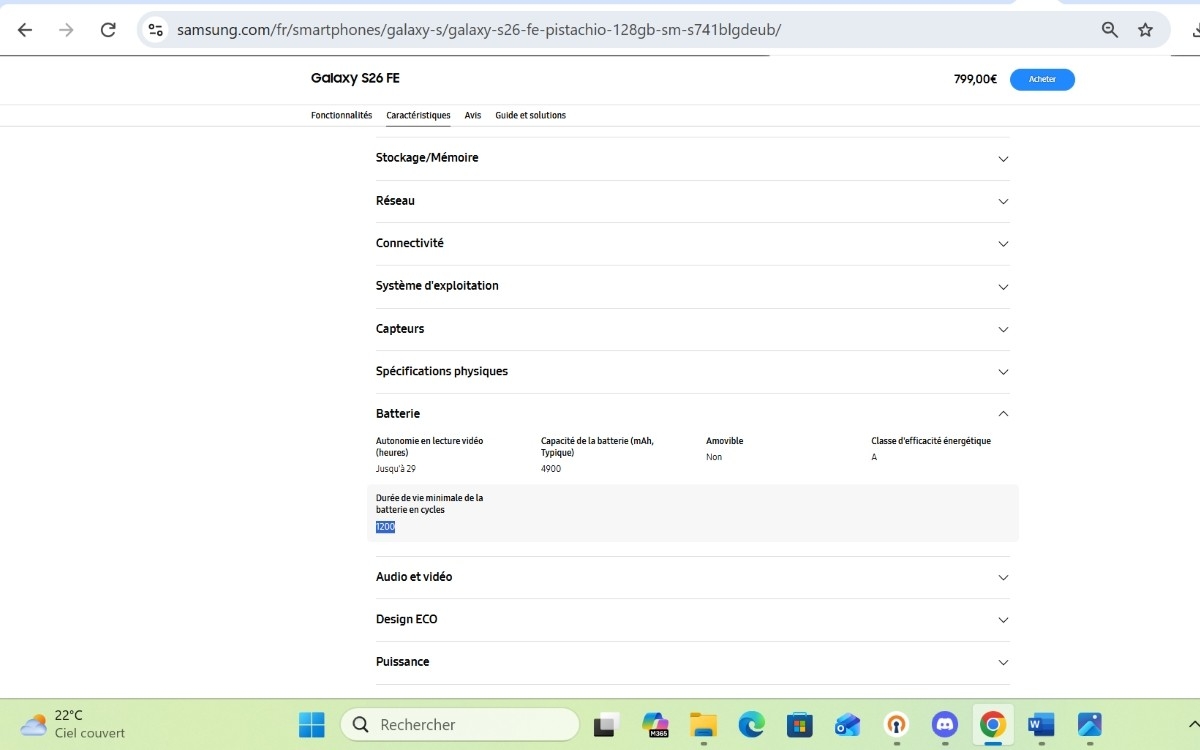The width and height of the screenshot is (1200, 750).
Task: Open the Windows Start menu
Action: (312, 725)
